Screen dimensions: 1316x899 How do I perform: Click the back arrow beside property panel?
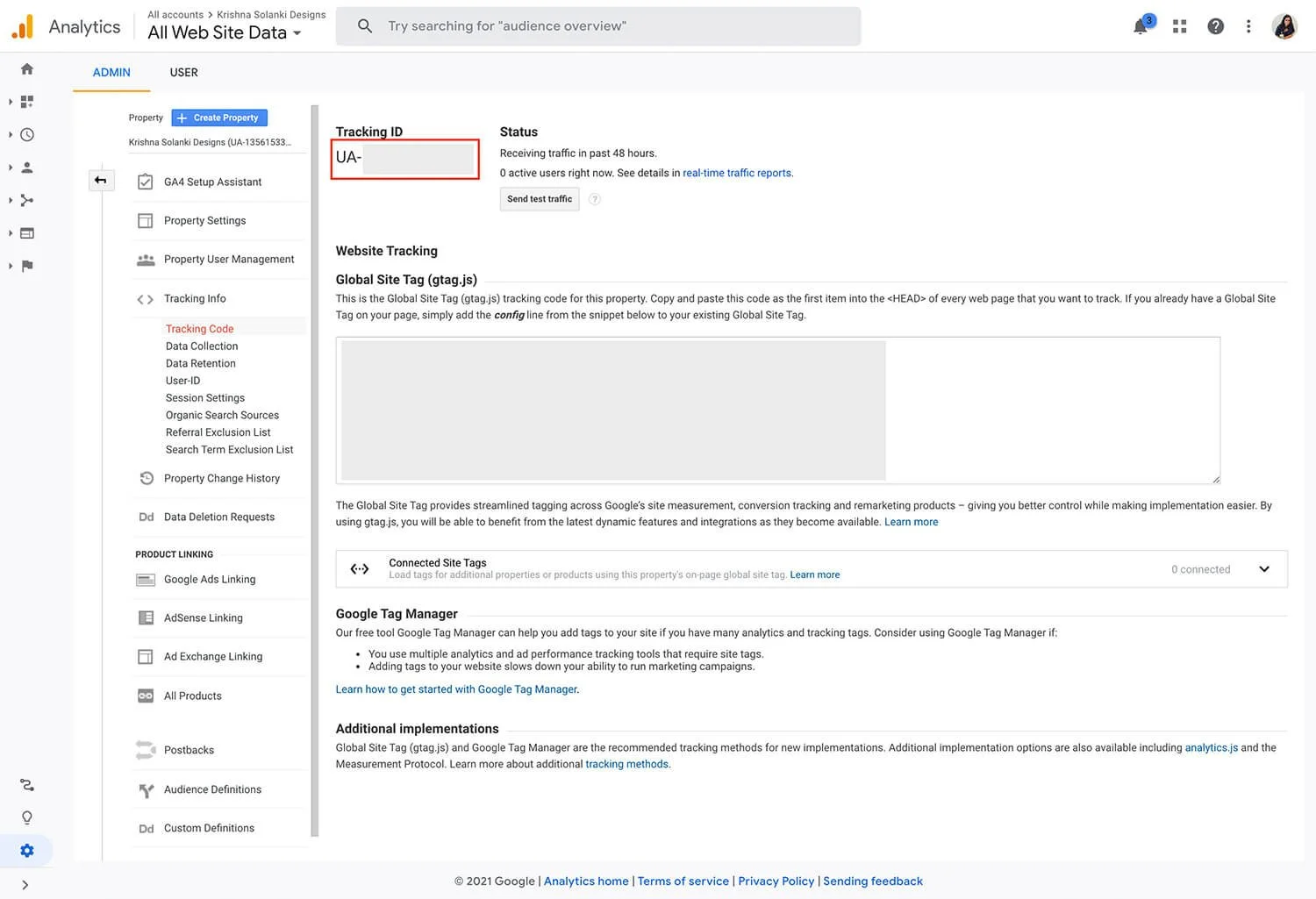point(101,180)
